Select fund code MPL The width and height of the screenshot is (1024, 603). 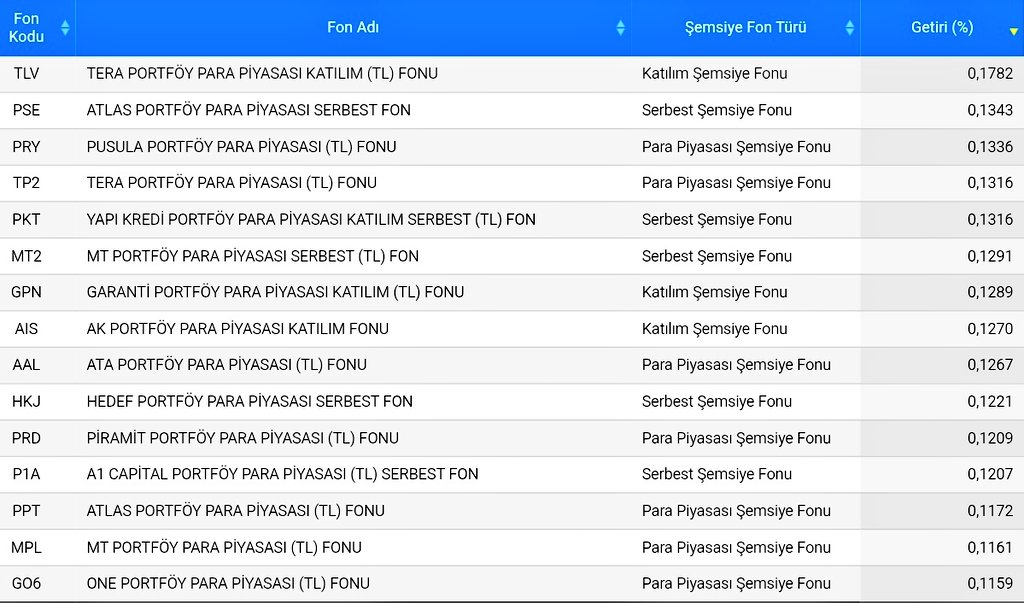(x=26, y=547)
